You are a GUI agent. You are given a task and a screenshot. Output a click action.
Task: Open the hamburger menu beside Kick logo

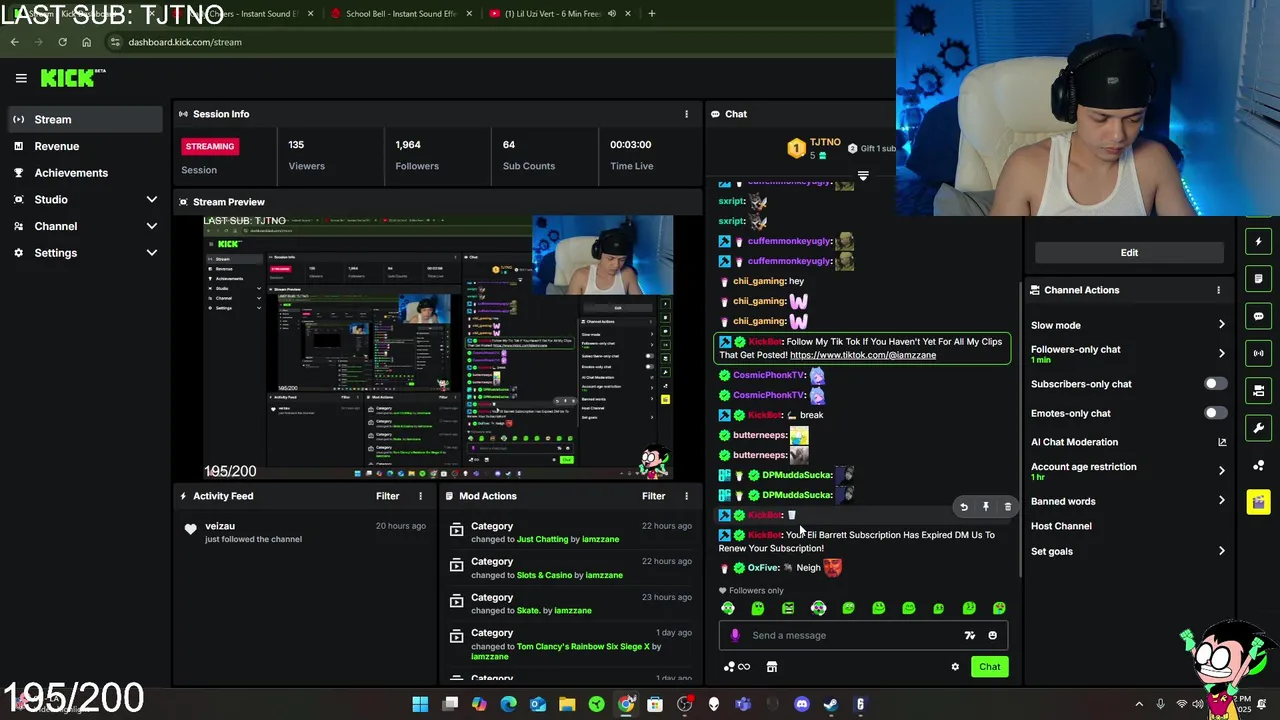tap(21, 78)
